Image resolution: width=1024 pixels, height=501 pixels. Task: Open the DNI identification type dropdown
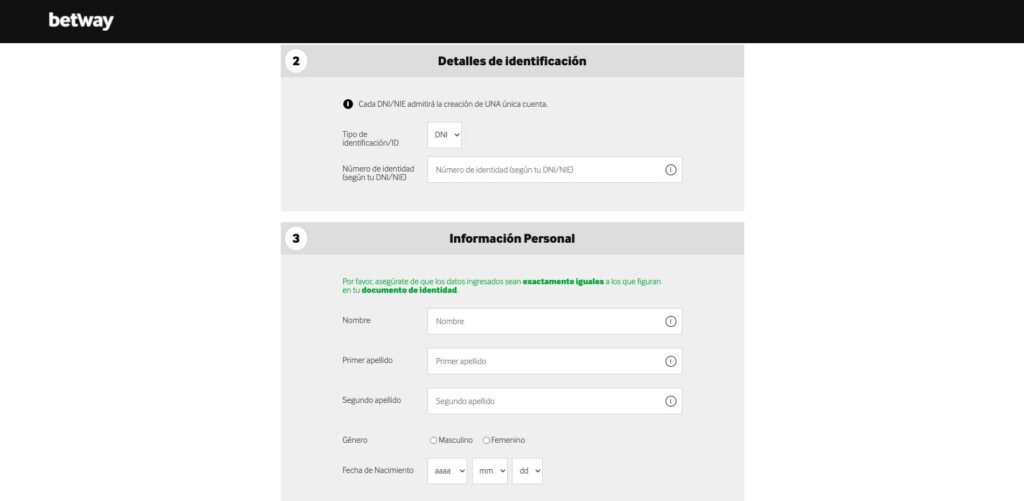445,134
